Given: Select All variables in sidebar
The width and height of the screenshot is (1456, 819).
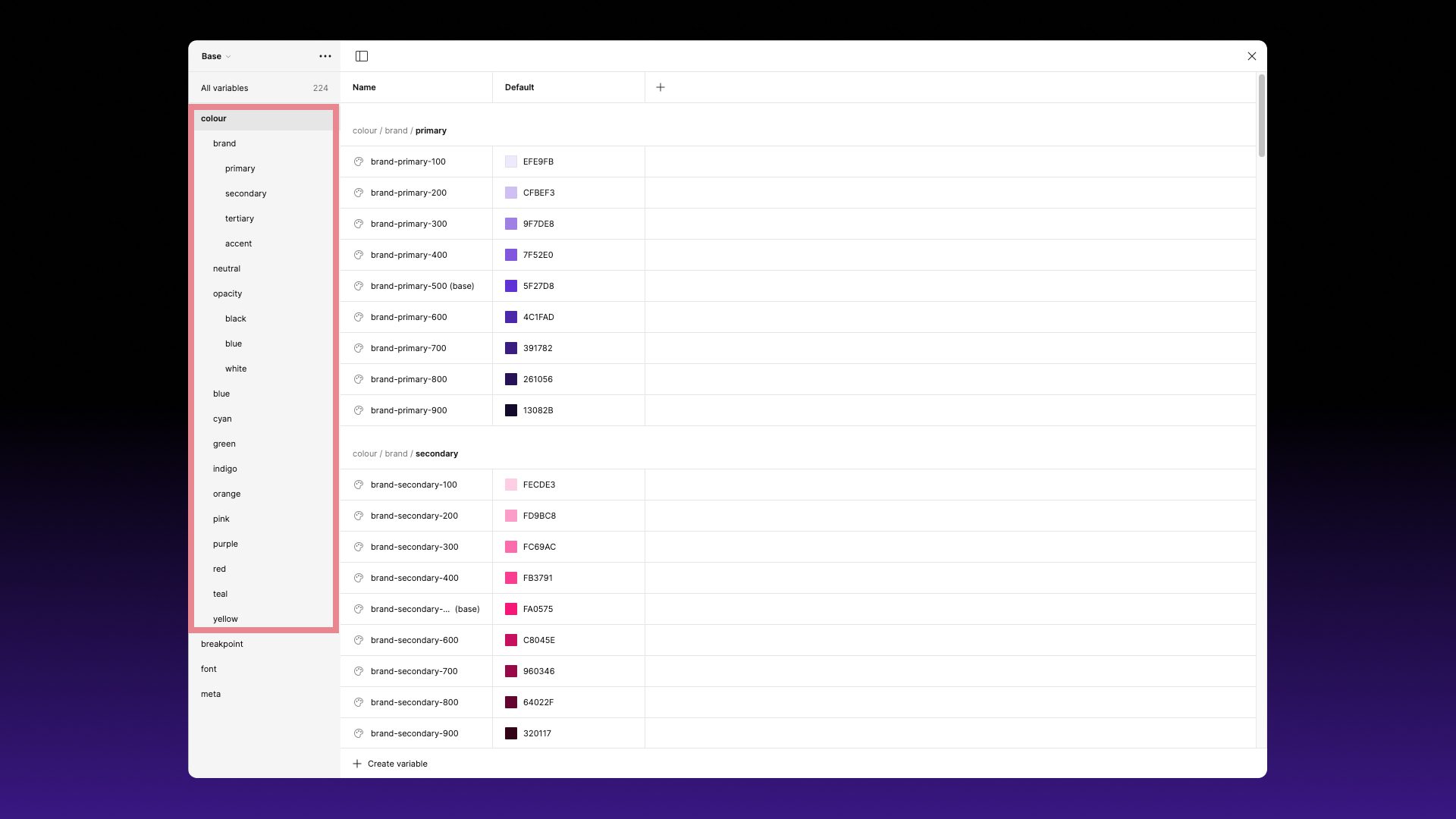Looking at the screenshot, I should click(224, 88).
